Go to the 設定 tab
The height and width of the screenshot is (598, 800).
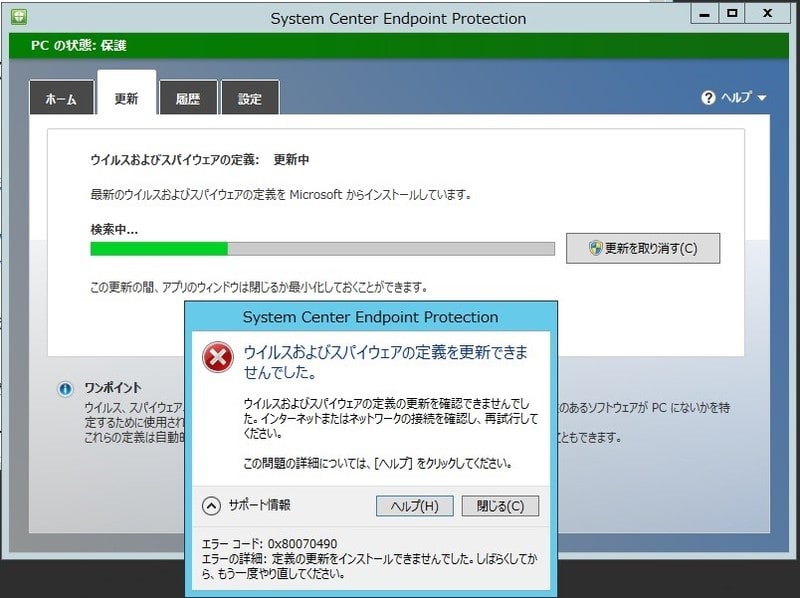pos(250,97)
